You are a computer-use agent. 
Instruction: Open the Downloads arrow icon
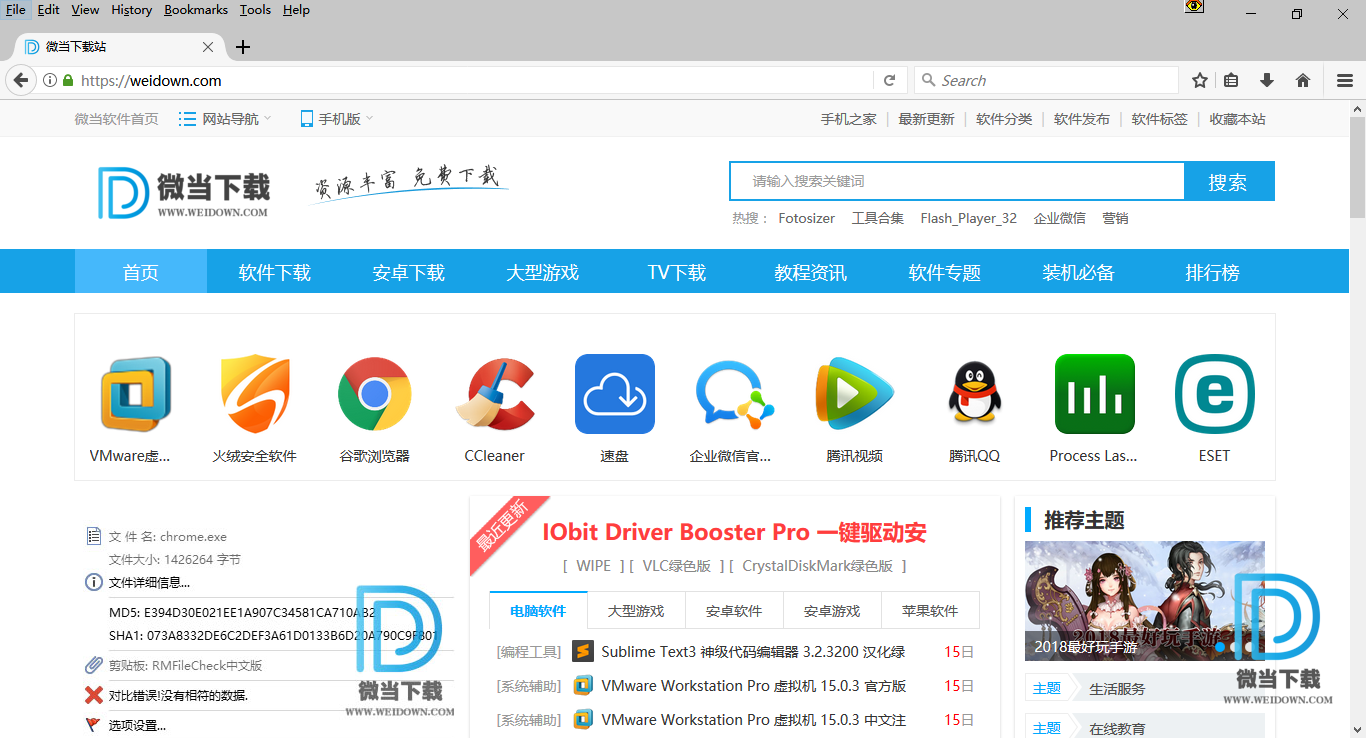coord(1267,80)
